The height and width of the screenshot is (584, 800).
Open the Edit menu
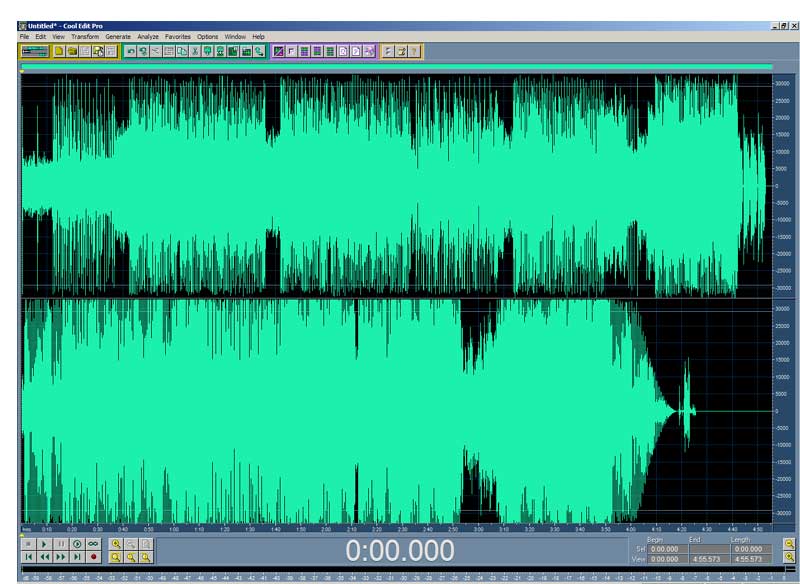[x=40, y=37]
